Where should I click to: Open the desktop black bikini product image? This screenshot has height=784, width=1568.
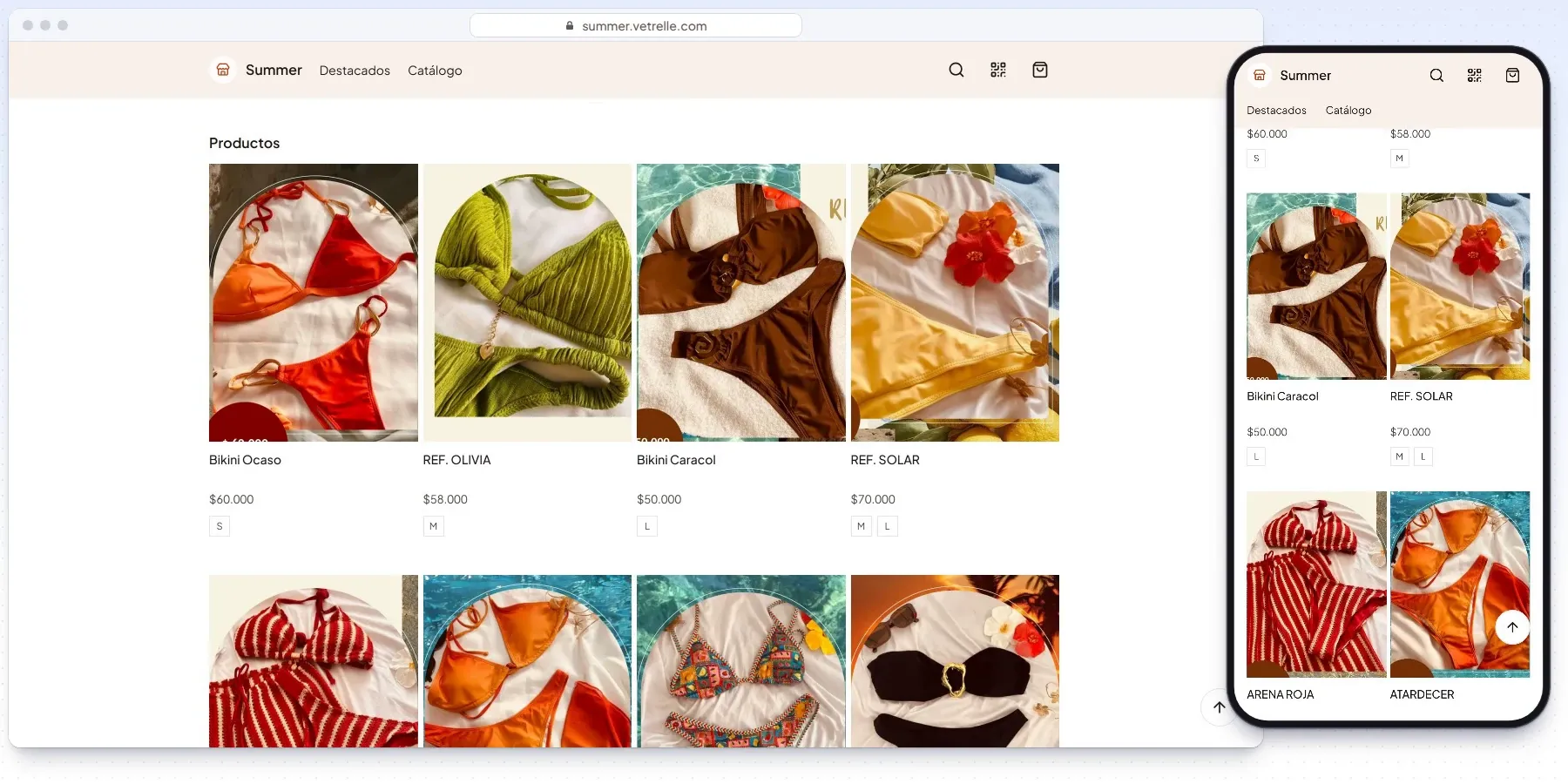tap(955, 661)
